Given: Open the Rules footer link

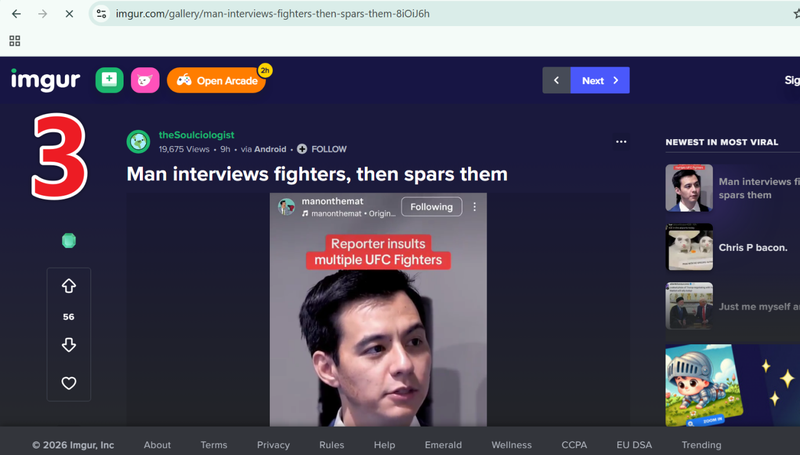Looking at the screenshot, I should (332, 445).
